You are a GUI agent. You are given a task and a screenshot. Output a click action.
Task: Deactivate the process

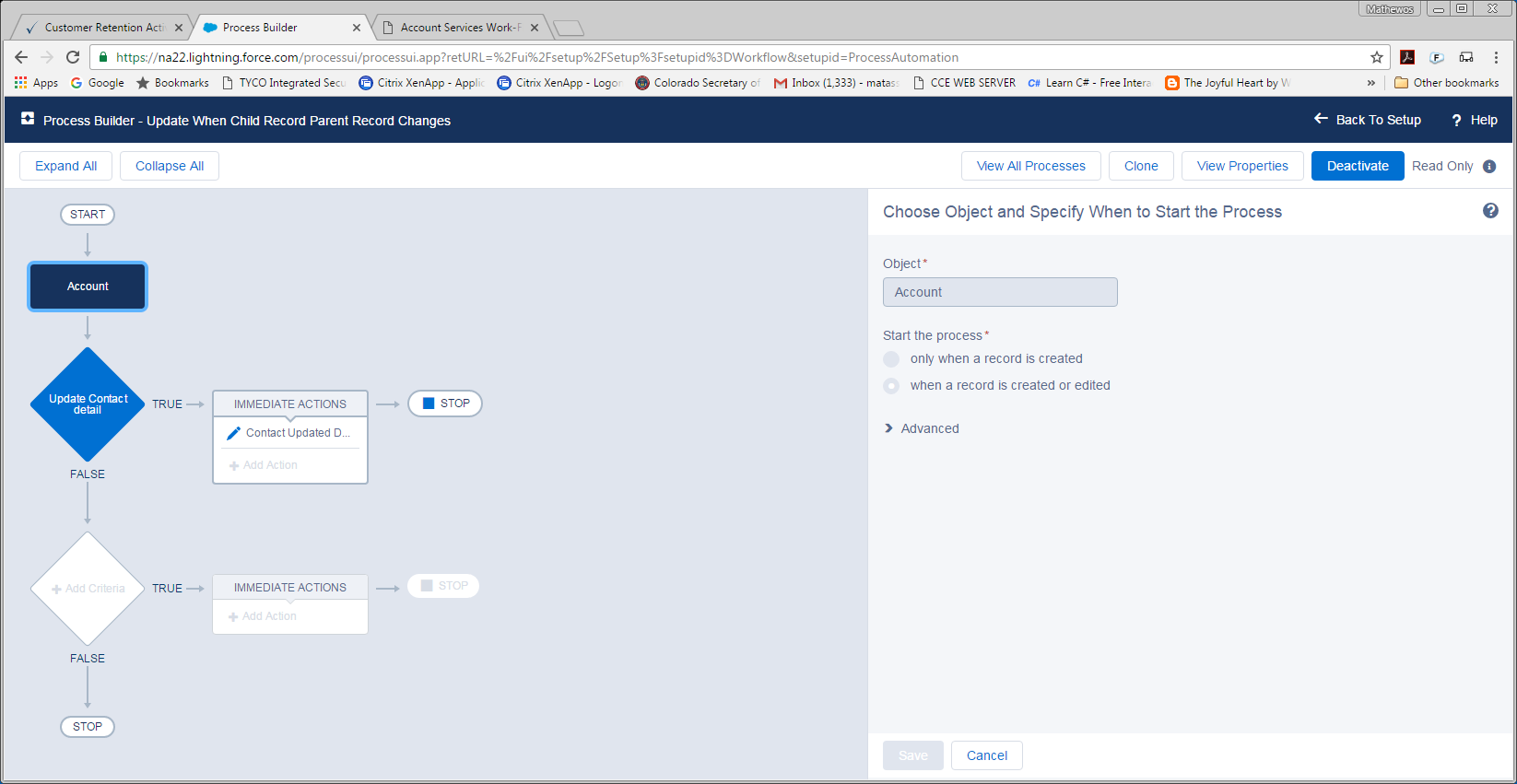pyautogui.click(x=1358, y=166)
